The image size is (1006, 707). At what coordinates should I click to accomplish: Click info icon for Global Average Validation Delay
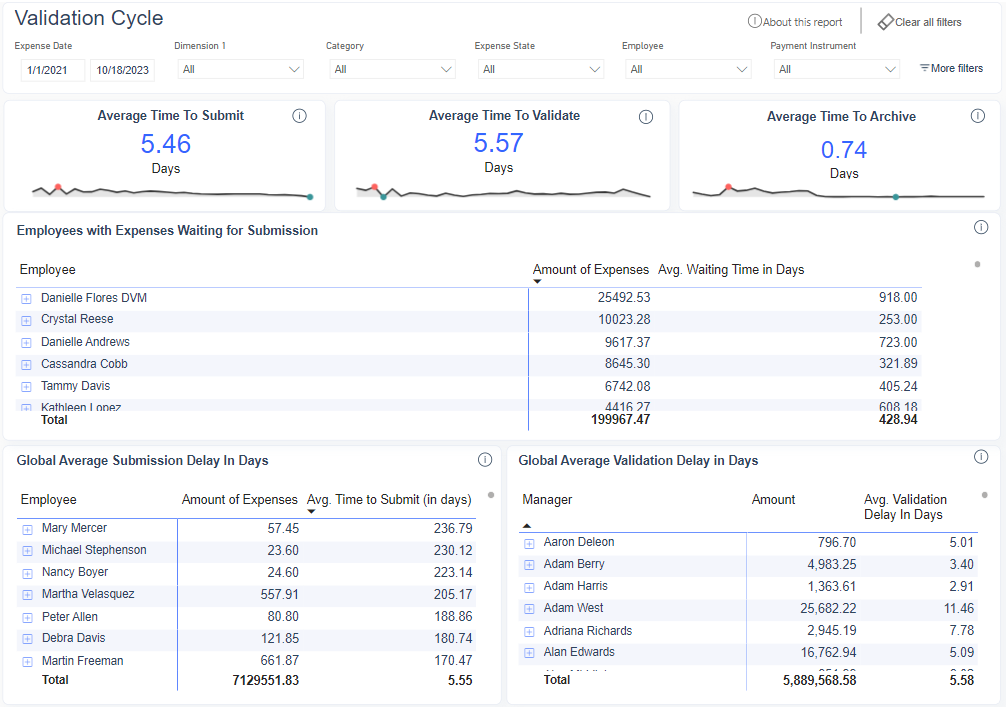(981, 457)
